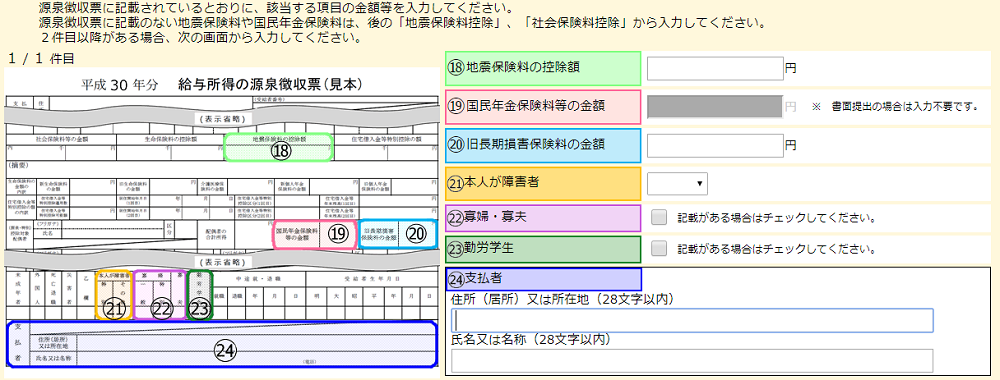Click the green ⑱地震保険料の控除額 label
Screen dimensions: 1000x380
pyautogui.click(x=543, y=68)
